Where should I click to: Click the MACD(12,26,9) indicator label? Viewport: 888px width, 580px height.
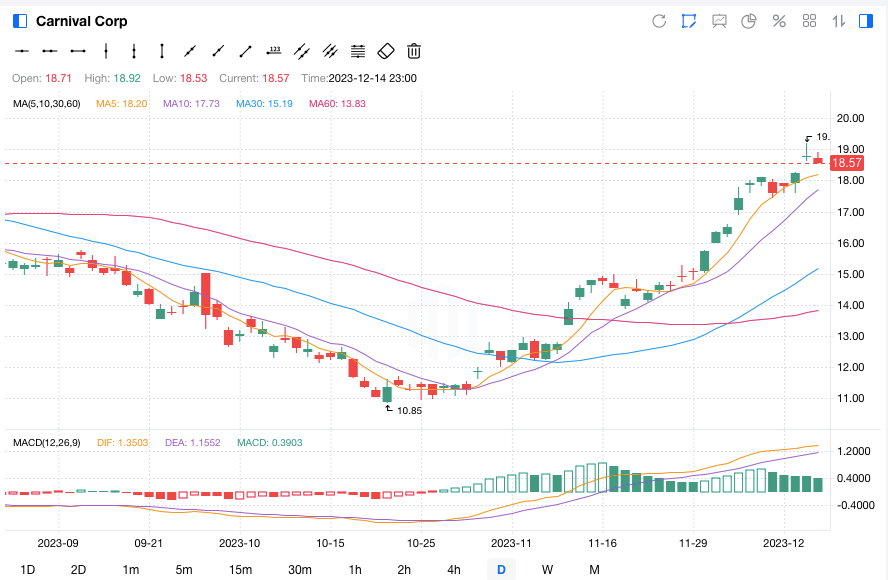(x=45, y=442)
